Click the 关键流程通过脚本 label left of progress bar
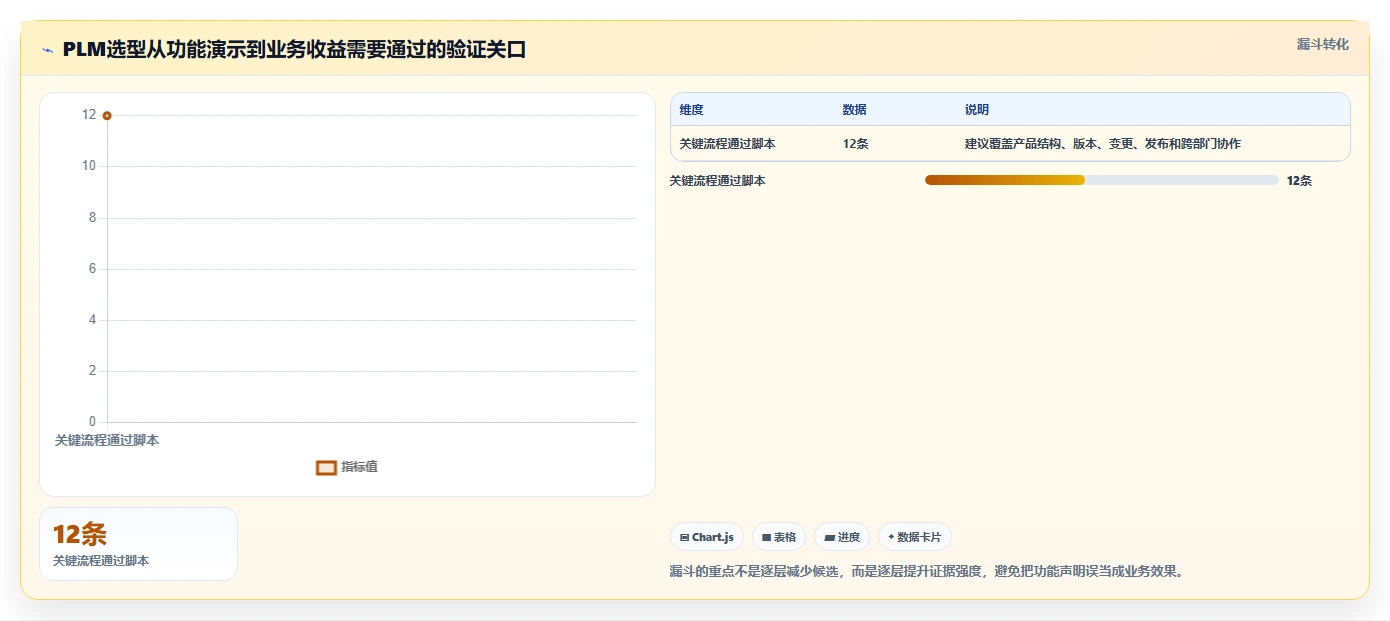Screen dimensions: 1390x621 tap(717, 181)
